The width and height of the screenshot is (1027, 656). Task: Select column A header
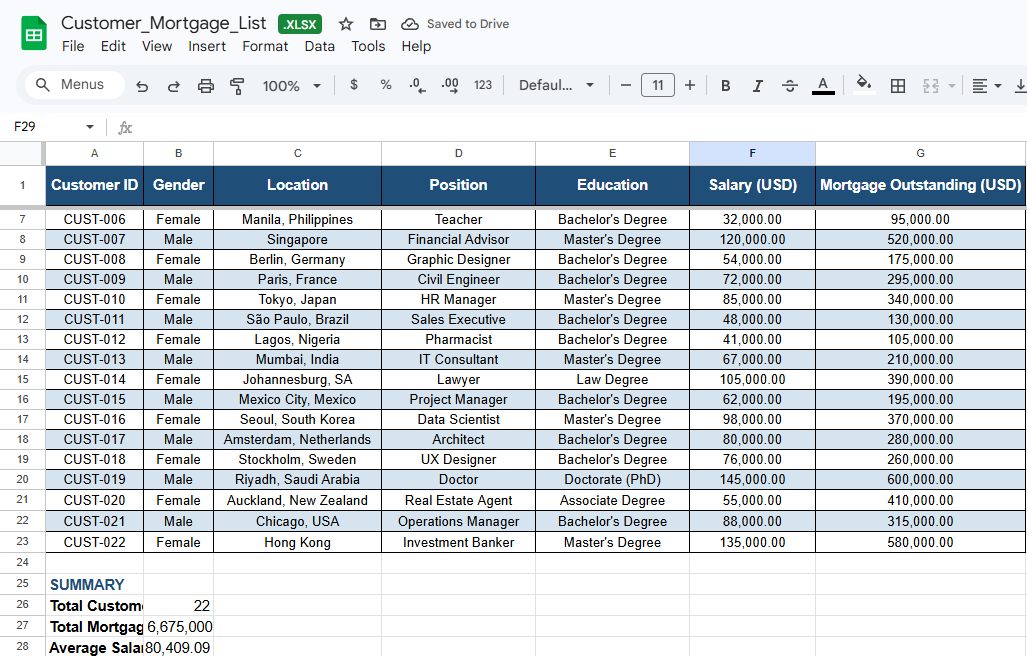(x=94, y=153)
